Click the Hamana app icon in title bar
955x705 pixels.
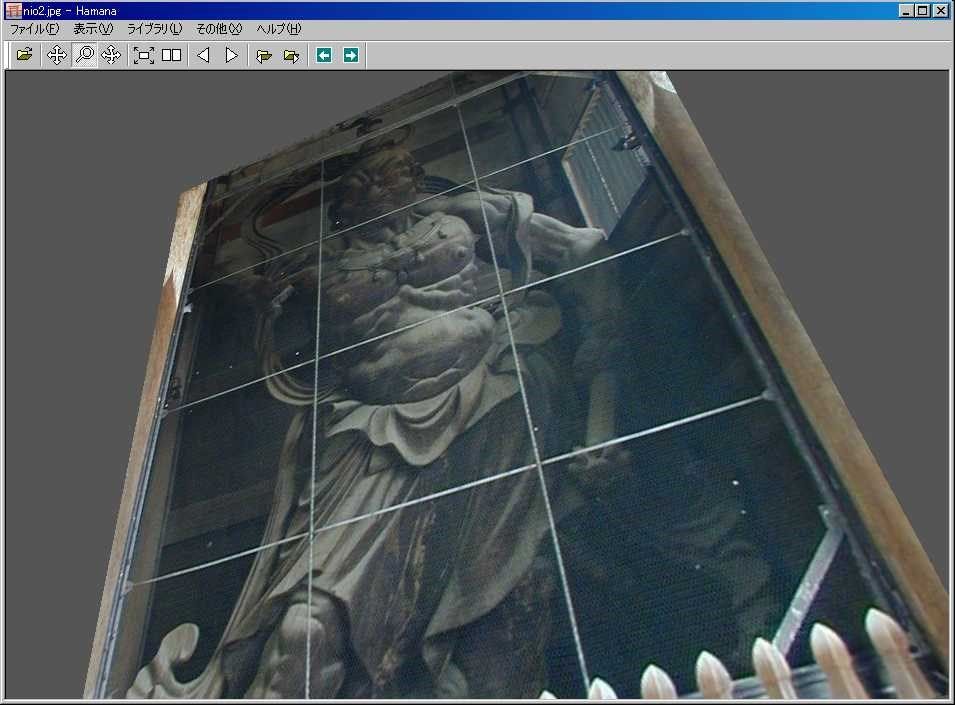[x=13, y=11]
